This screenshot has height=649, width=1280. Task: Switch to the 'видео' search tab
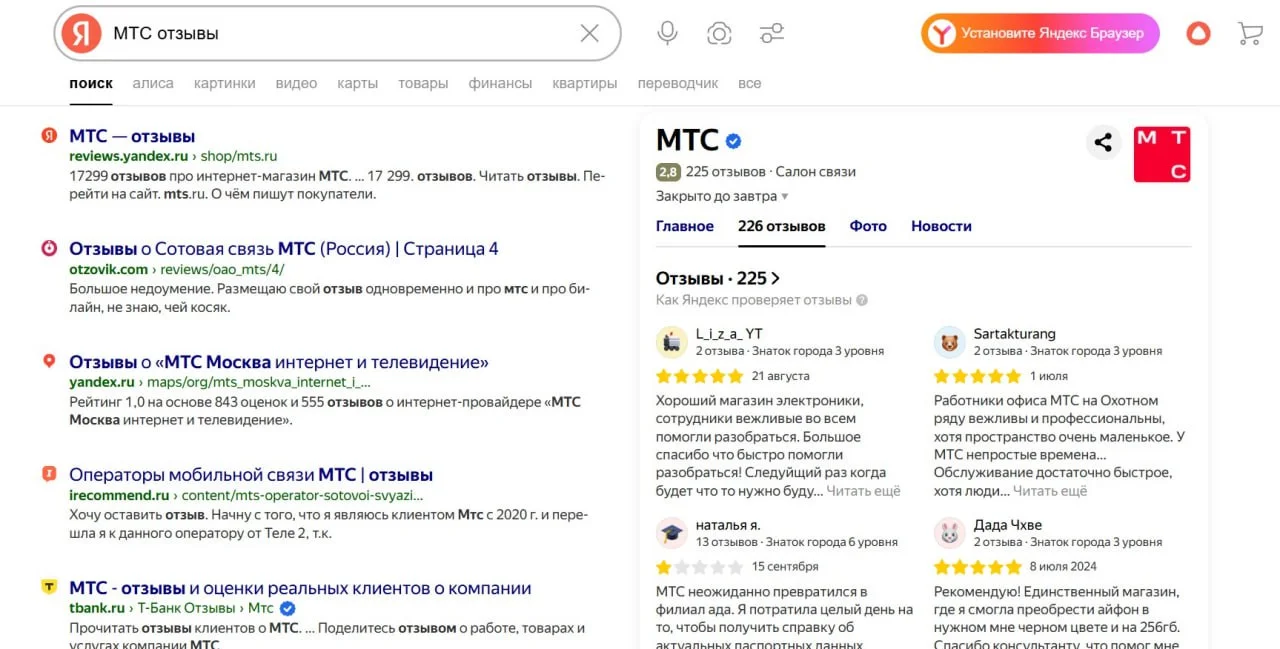point(296,83)
